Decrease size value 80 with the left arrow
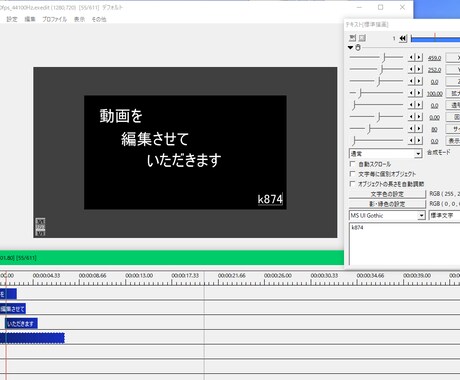This screenshot has height=380, width=460. (411, 129)
